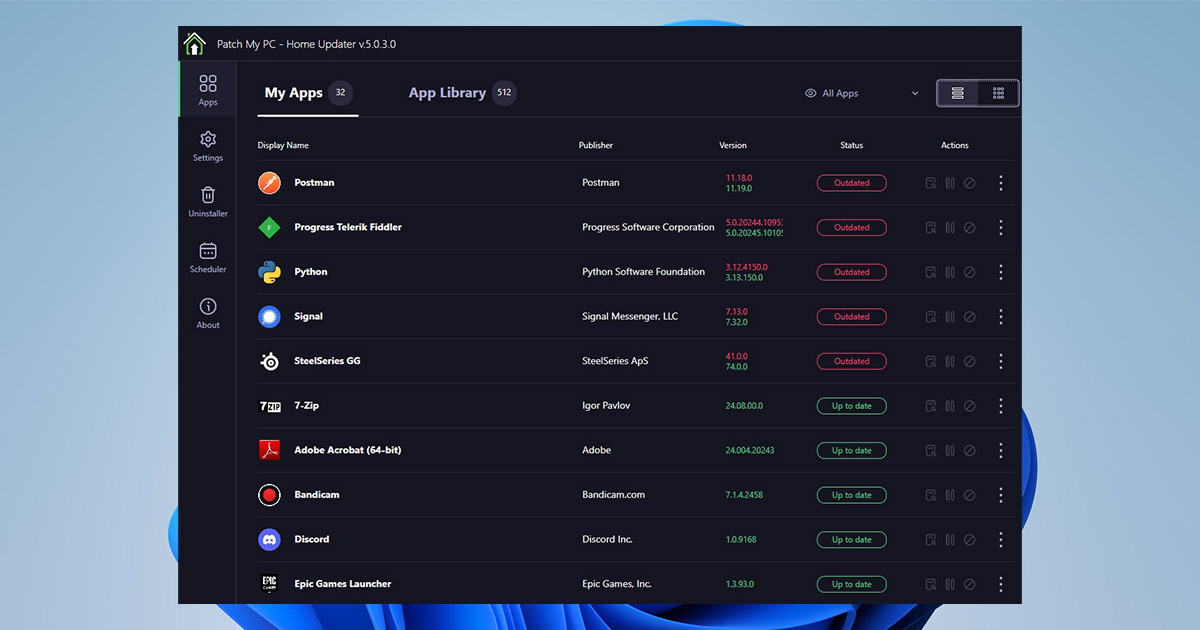The width and height of the screenshot is (1200, 630).
Task: Click the view-details icon for Python
Action: [931, 272]
